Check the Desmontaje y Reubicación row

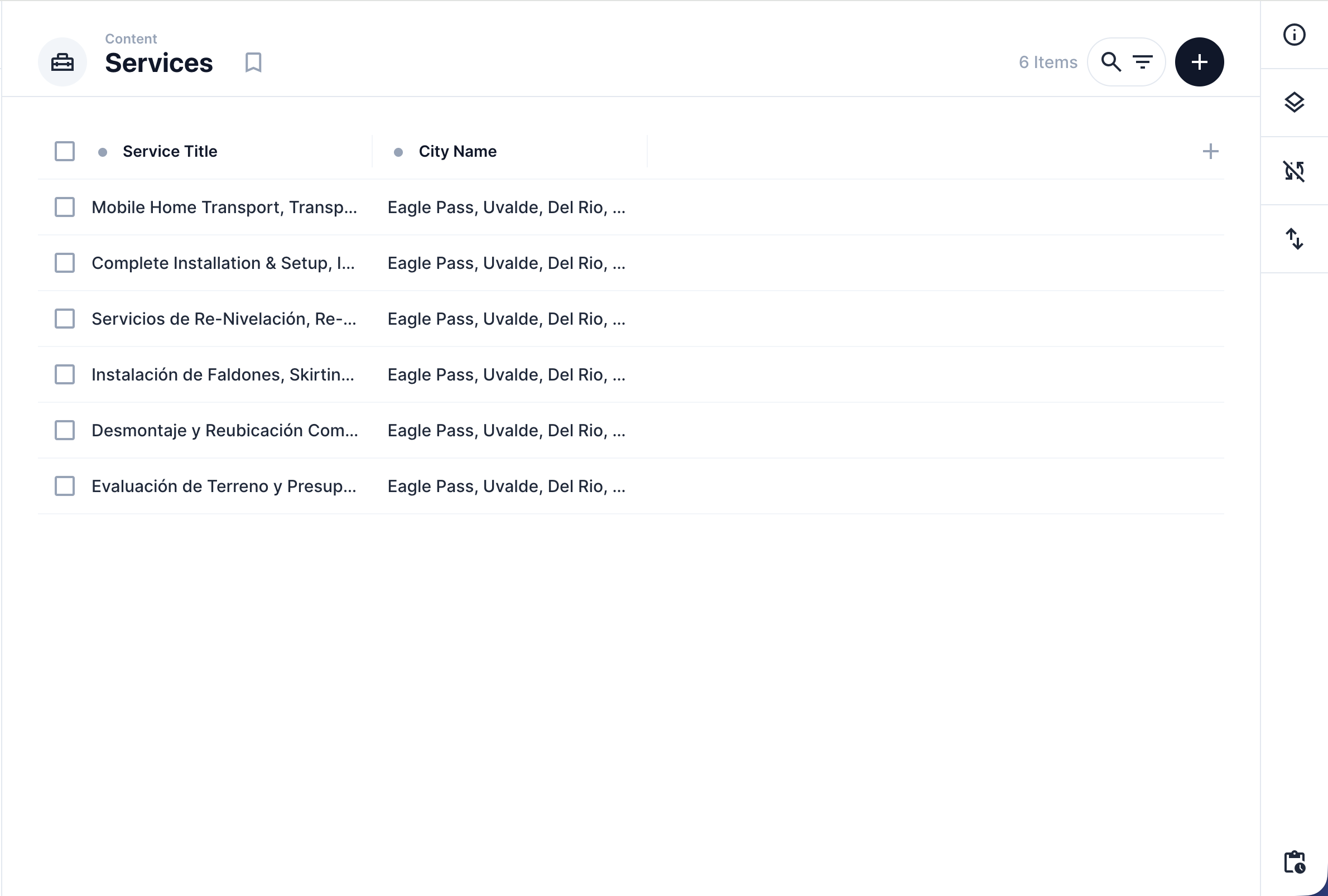pyautogui.click(x=65, y=430)
